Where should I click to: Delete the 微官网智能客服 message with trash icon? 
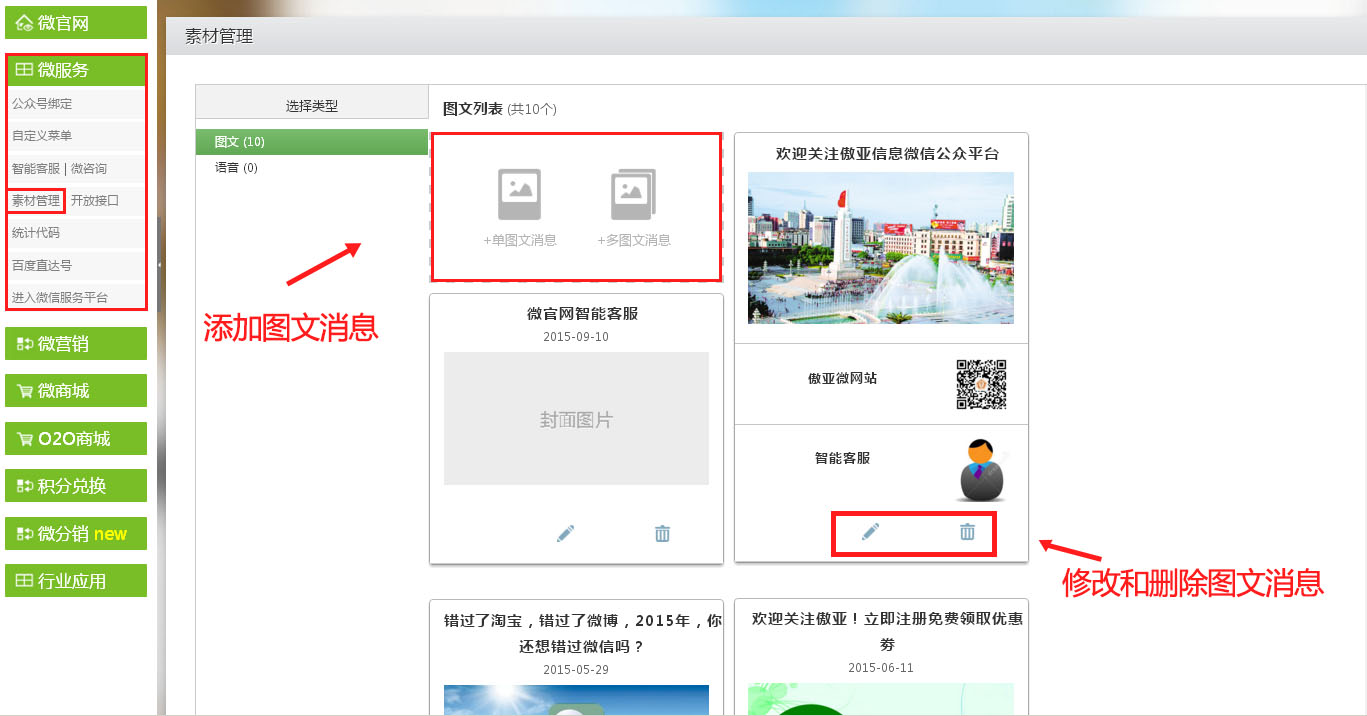tap(662, 534)
